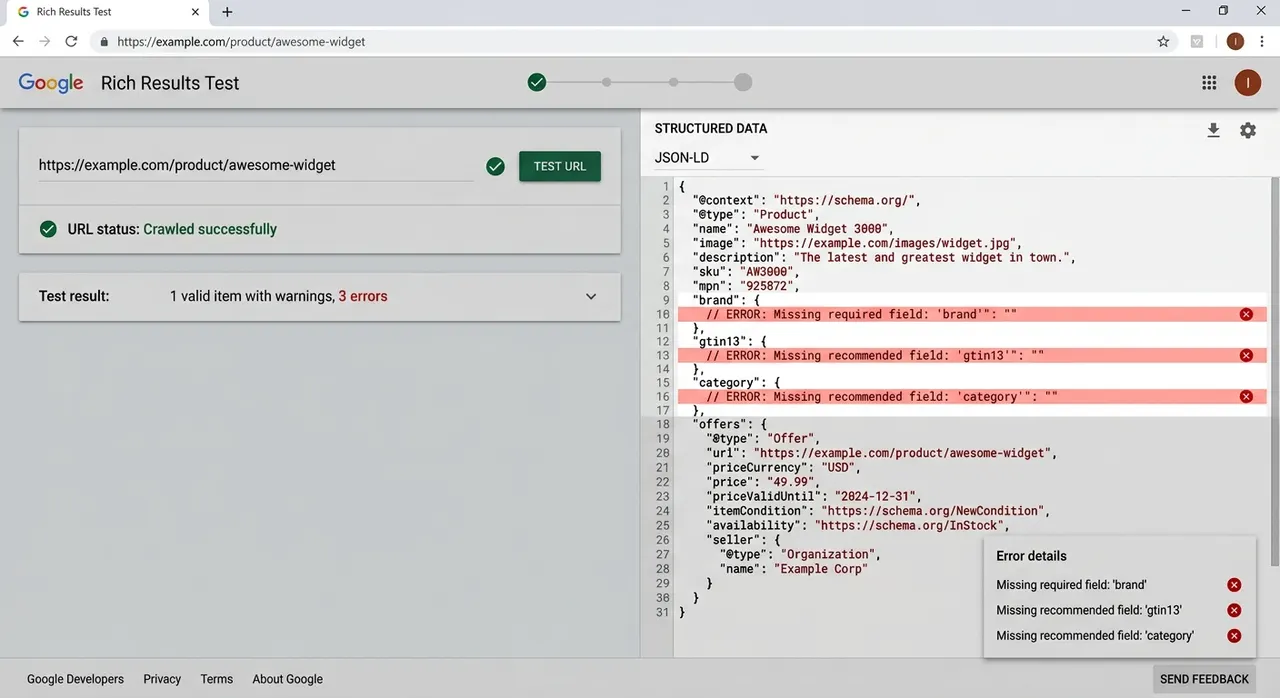Select 'Missing recommended field: 'gtin13'' error detail

(1089, 610)
